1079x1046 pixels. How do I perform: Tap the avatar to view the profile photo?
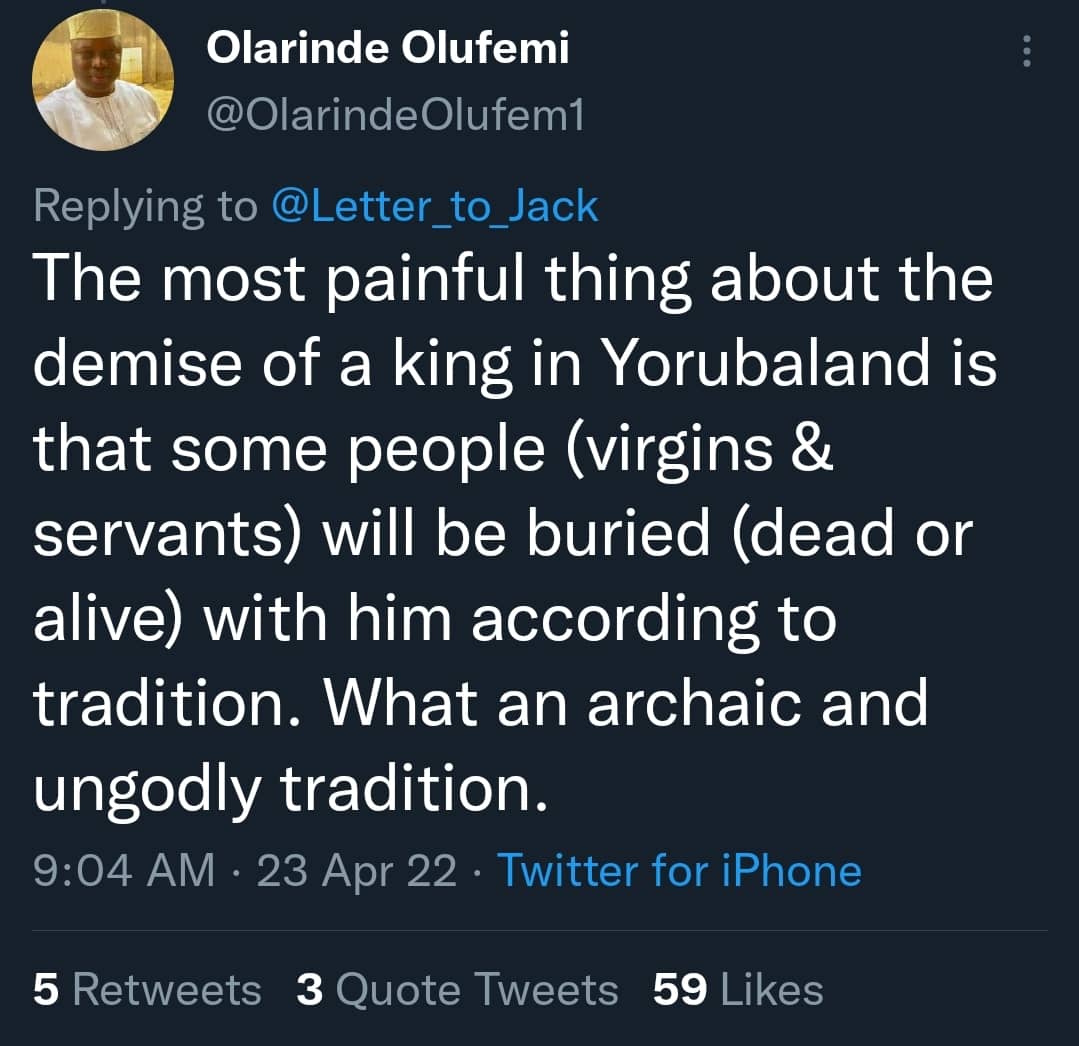coord(103,80)
